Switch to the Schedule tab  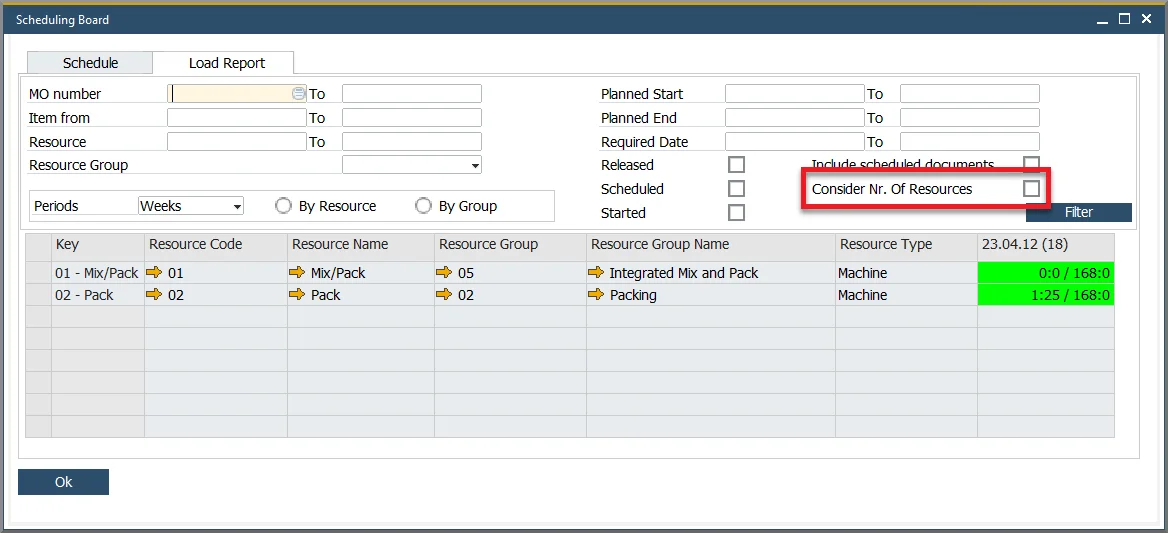pyautogui.click(x=90, y=63)
